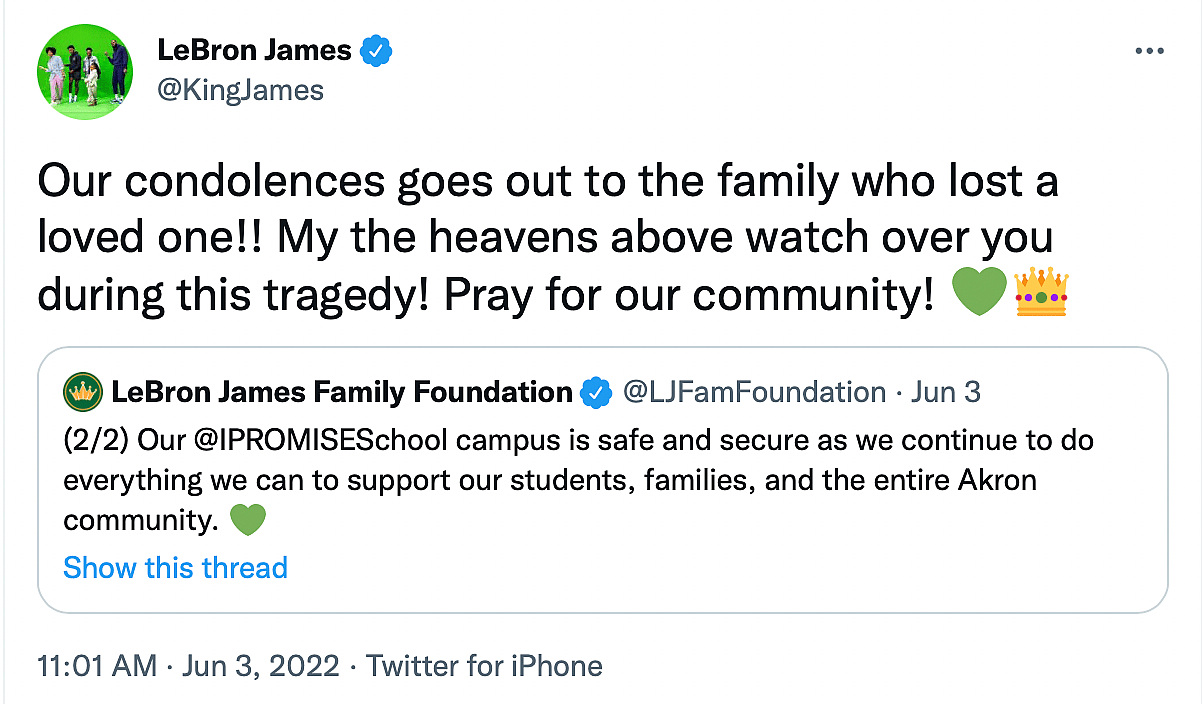
Task: Click the Foundation's verified checkmark badge
Action: coord(596,392)
